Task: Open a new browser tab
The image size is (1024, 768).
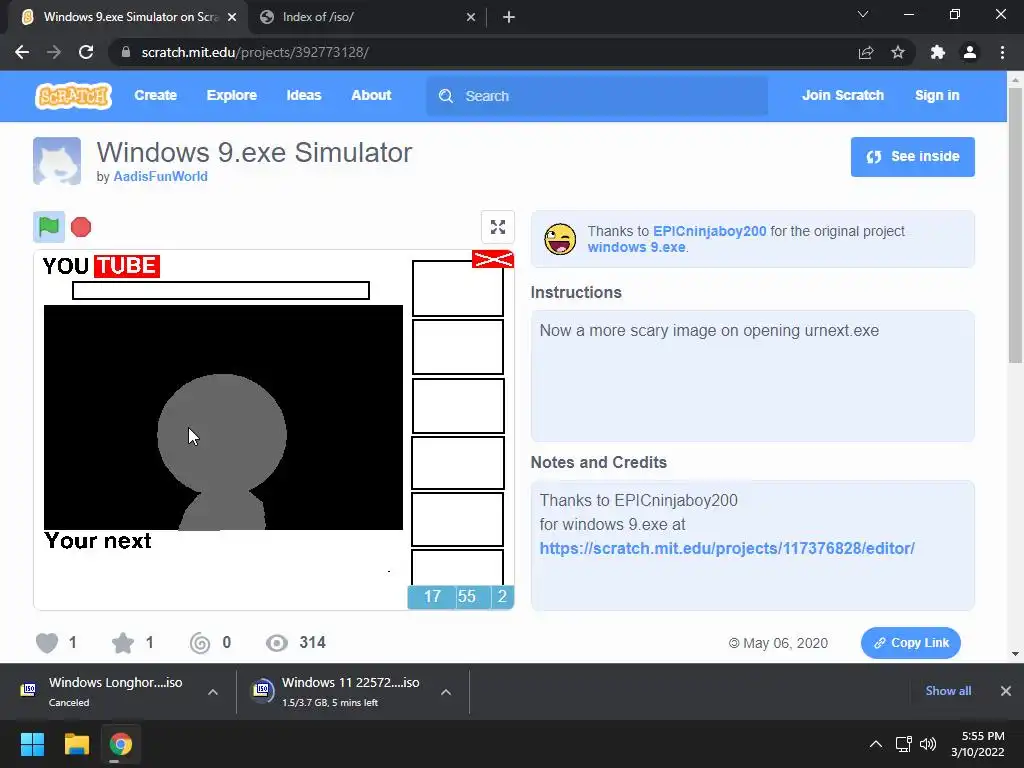Action: point(509,17)
